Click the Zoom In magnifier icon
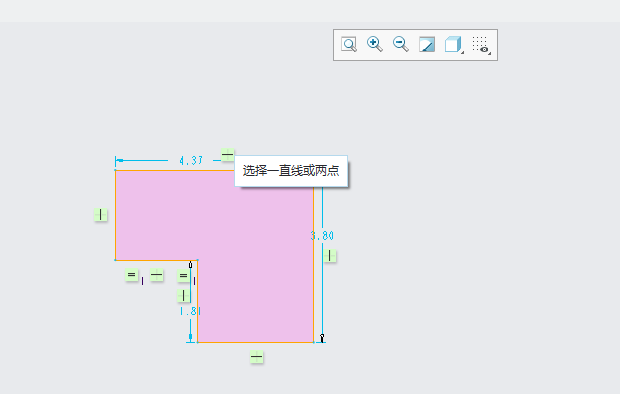Viewport: 620px width, 394px height. [374, 44]
